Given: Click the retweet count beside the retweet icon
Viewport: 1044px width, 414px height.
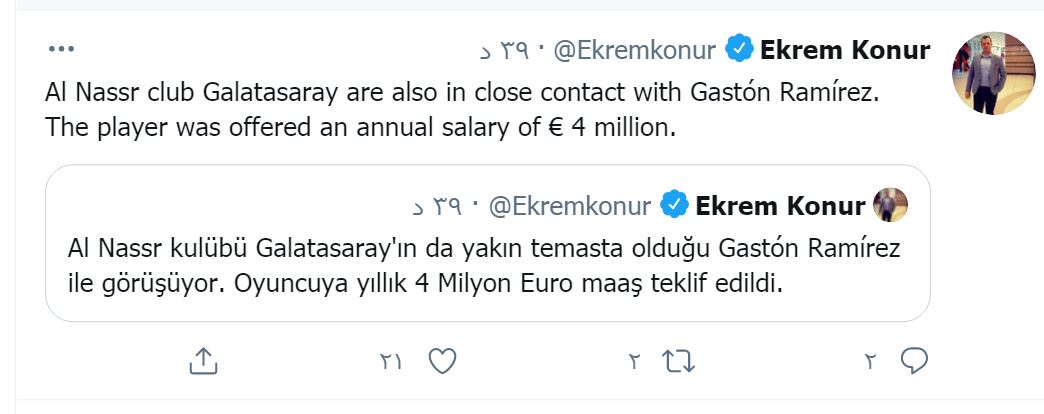Looking at the screenshot, I should (634, 362).
